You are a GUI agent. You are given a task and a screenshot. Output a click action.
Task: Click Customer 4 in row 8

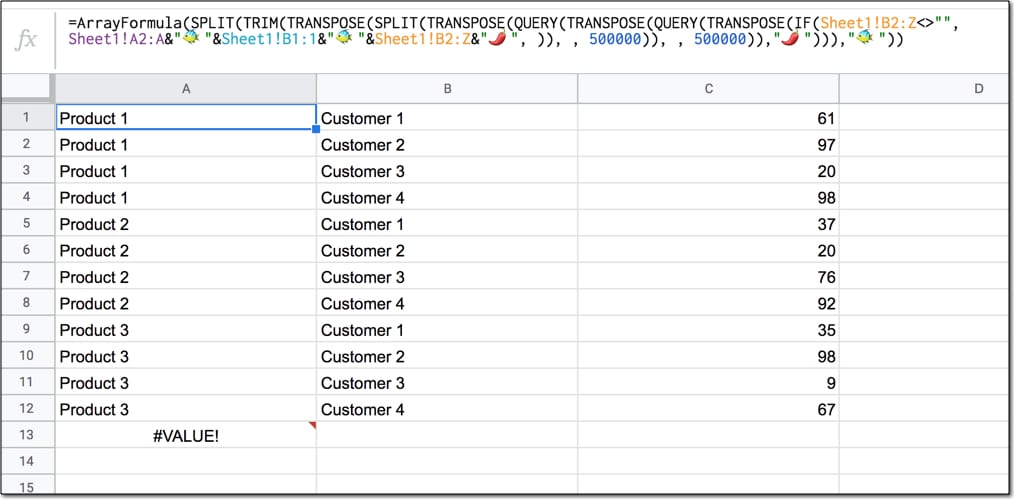(362, 304)
